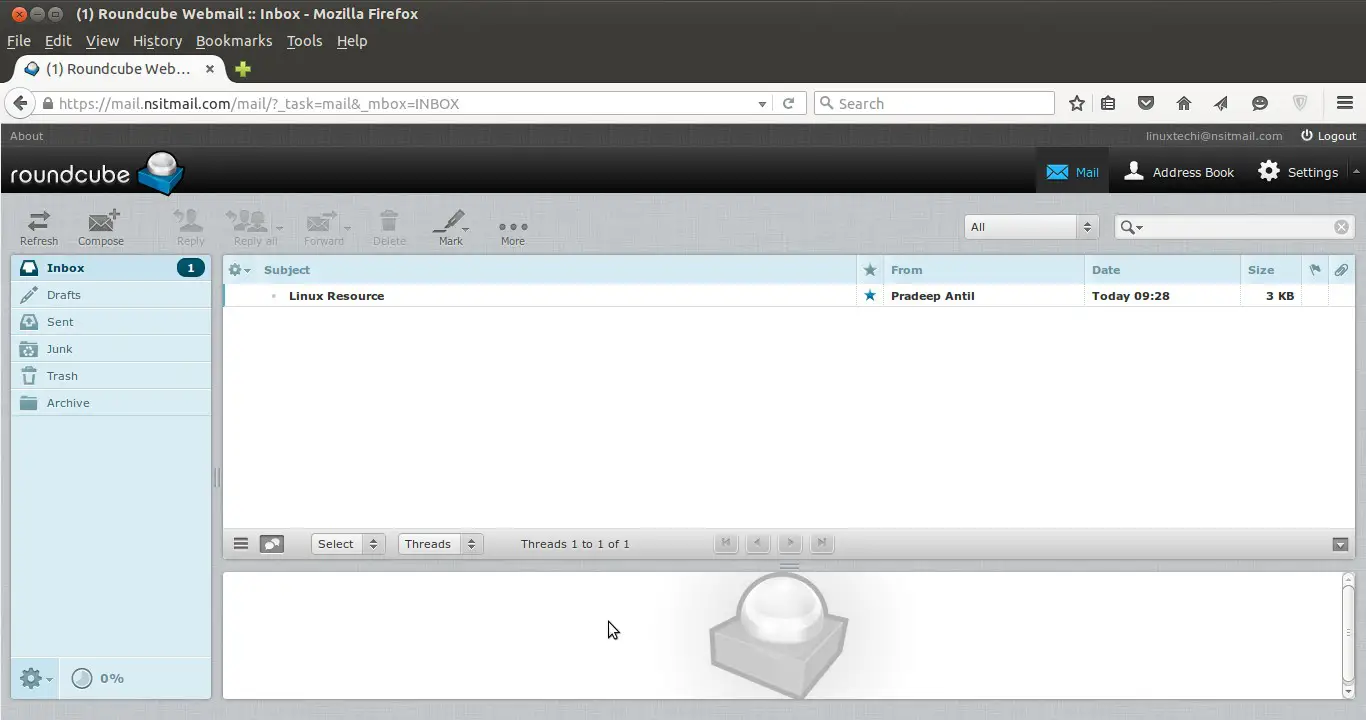Open the Threads dropdown
The image size is (1366, 720).
click(441, 544)
